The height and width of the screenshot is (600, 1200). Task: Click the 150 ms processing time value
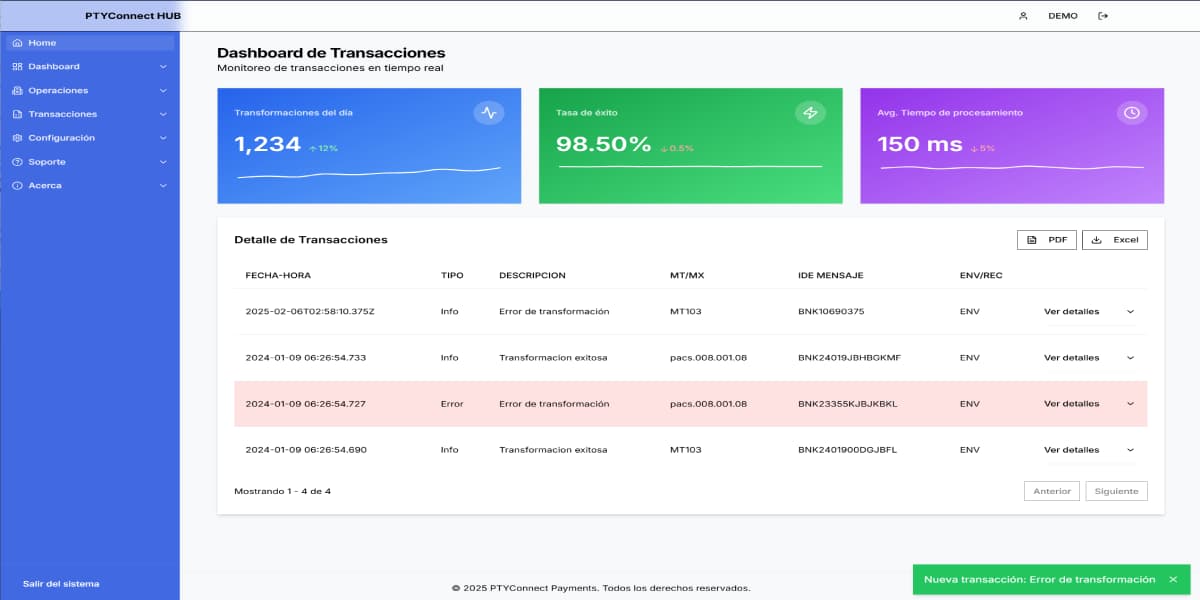click(x=920, y=144)
